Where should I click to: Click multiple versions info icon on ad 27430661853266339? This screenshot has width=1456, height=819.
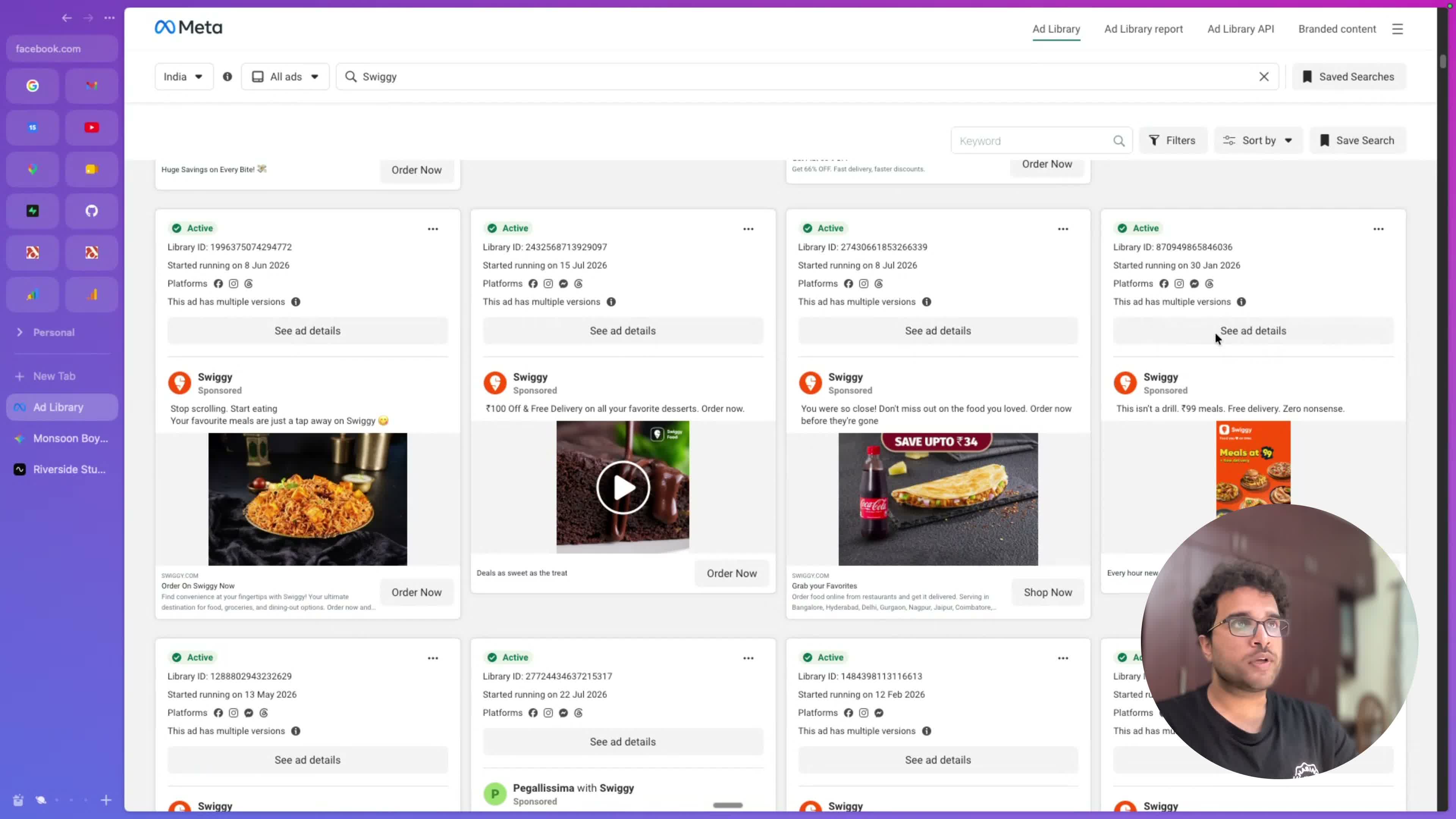tap(926, 302)
